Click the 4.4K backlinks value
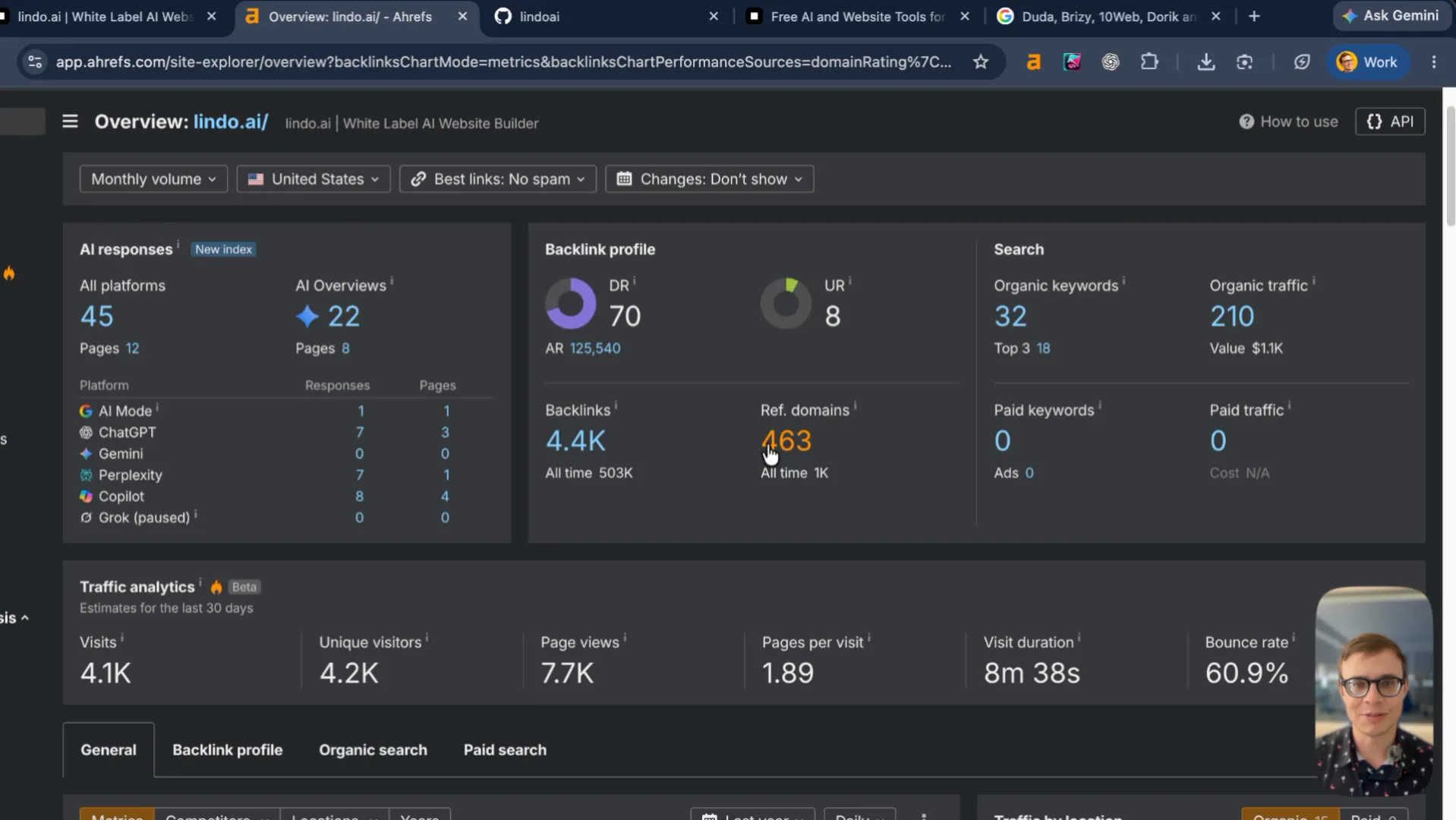 575,441
